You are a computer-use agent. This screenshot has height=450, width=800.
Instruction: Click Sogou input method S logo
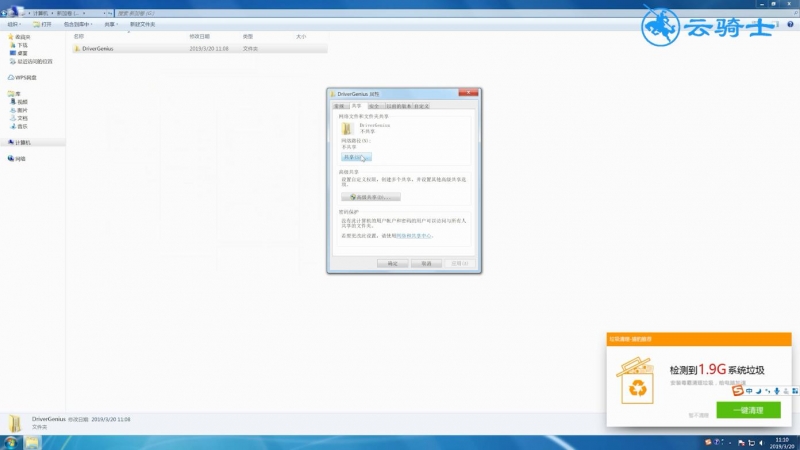click(x=738, y=391)
